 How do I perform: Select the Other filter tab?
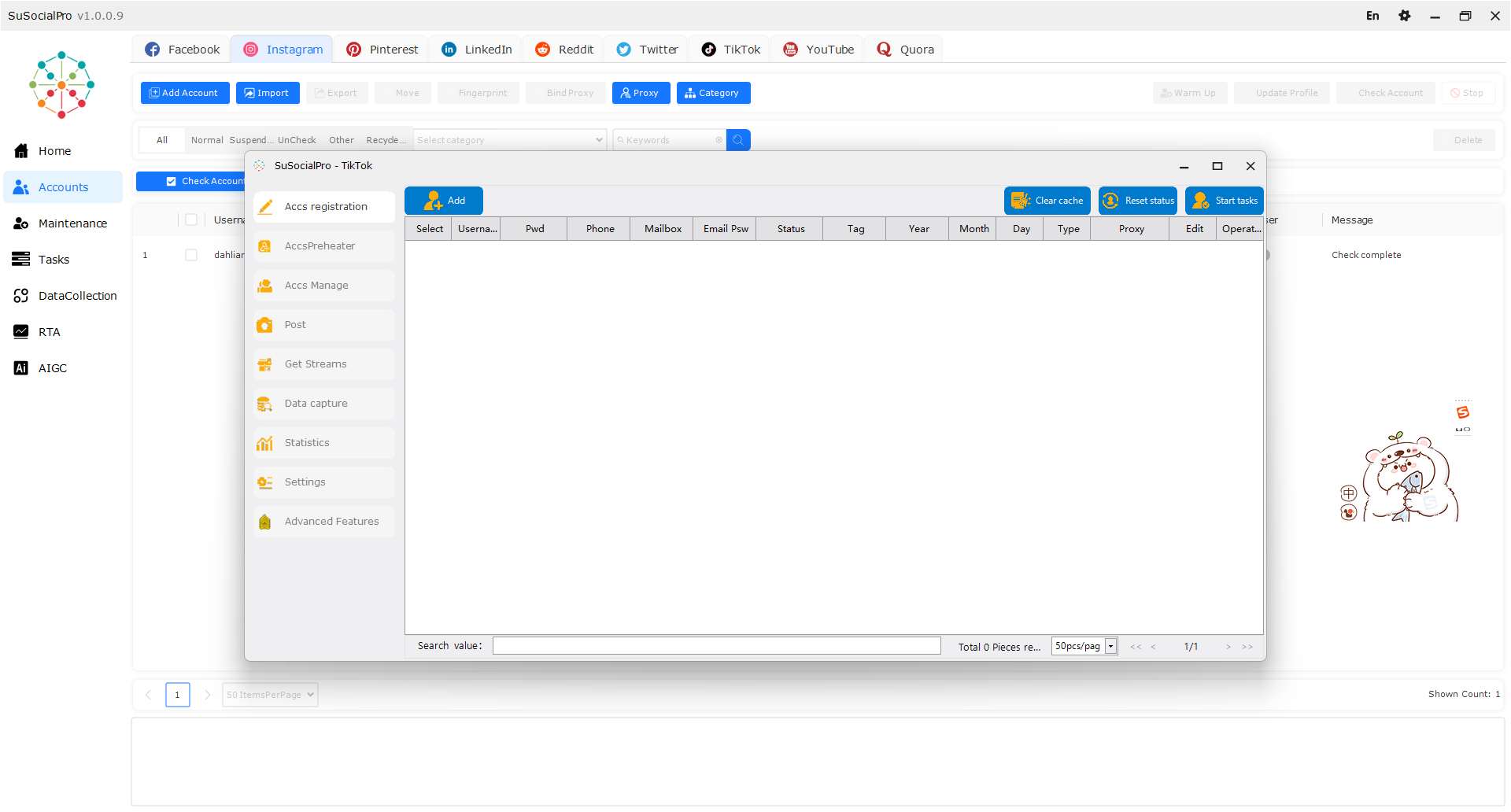342,140
